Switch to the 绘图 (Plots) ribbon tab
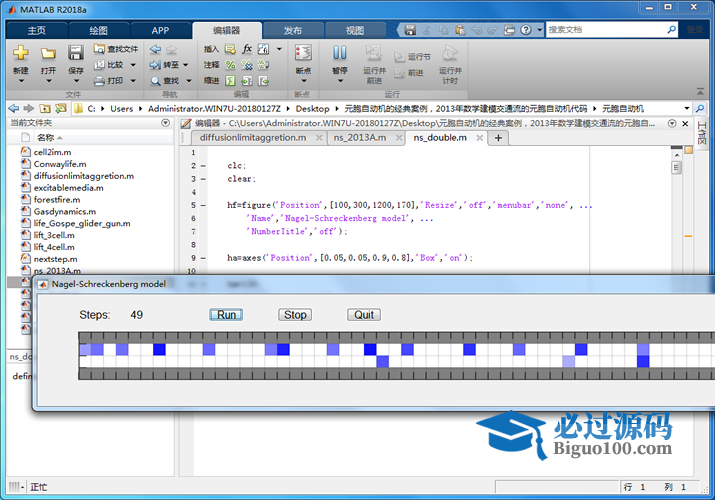Image resolution: width=715 pixels, height=500 pixels. click(x=98, y=30)
